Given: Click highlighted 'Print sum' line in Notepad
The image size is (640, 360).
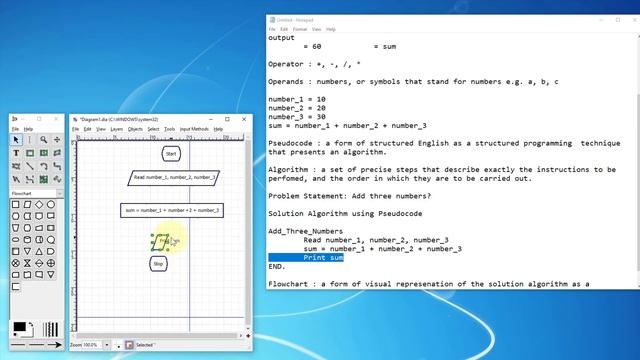Looking at the screenshot, I should 306,258.
